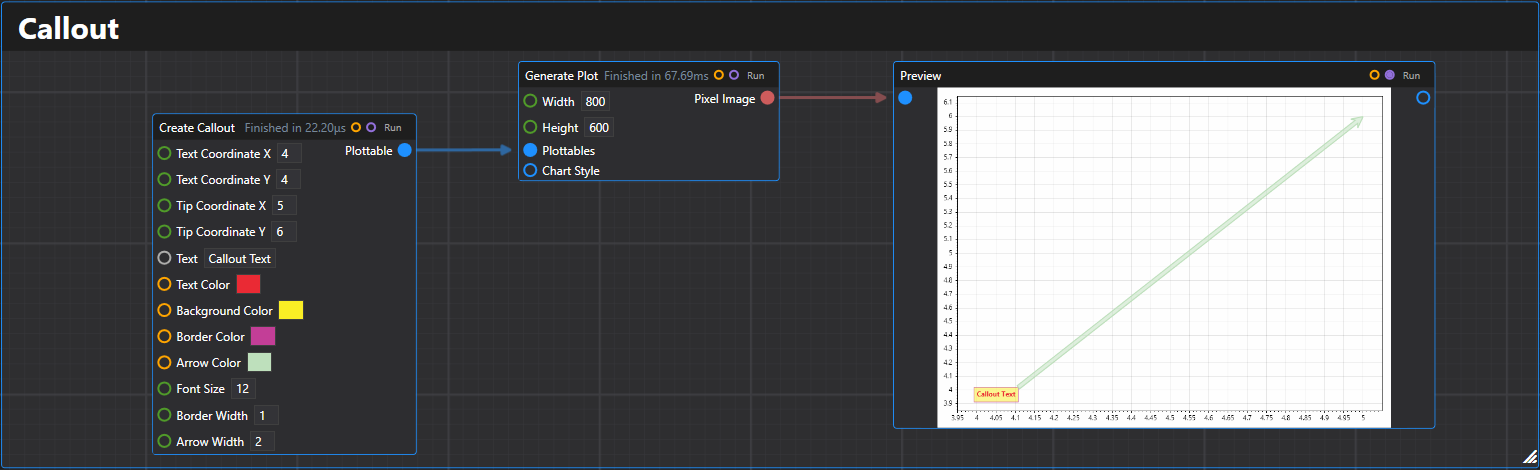The width and height of the screenshot is (1540, 470).
Task: Run the Create Callout node
Action: pyautogui.click(x=393, y=127)
